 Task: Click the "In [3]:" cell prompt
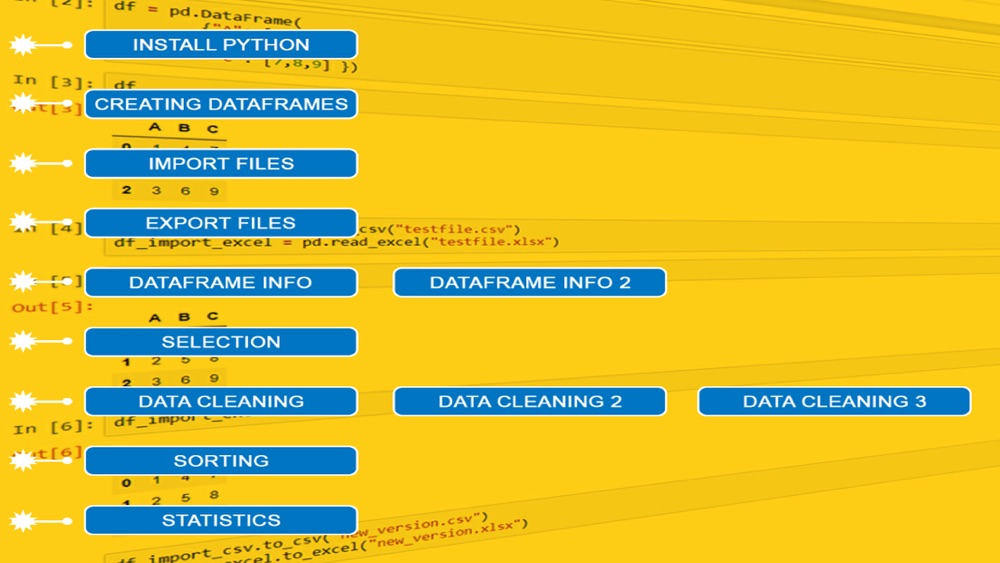(x=53, y=81)
